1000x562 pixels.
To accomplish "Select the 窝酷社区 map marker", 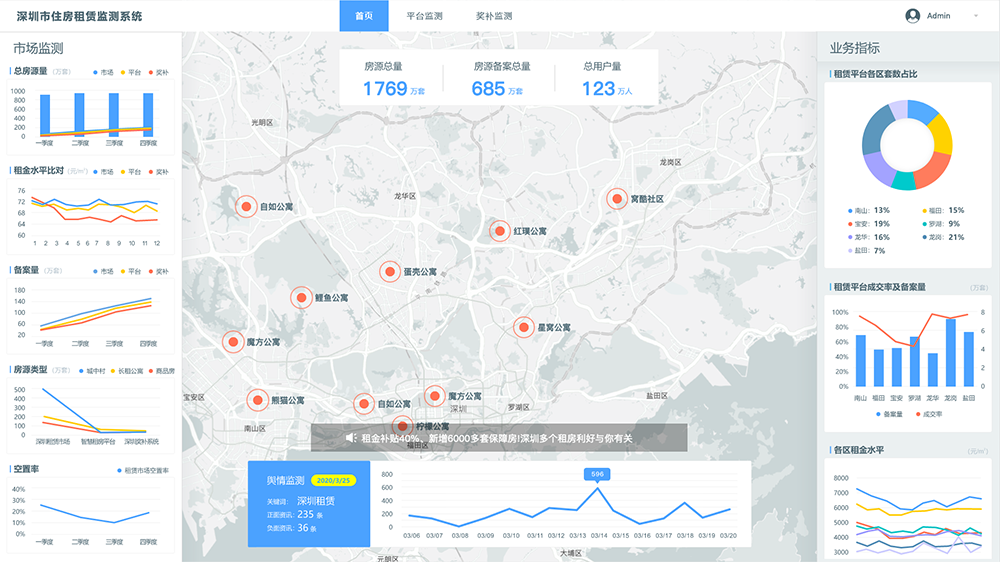I will coord(617,199).
